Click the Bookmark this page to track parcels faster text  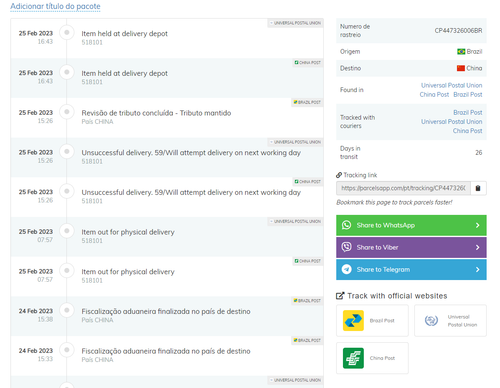click(394, 202)
